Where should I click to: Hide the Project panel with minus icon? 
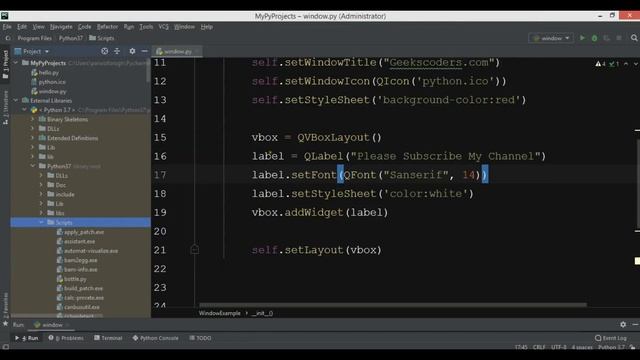(144, 51)
